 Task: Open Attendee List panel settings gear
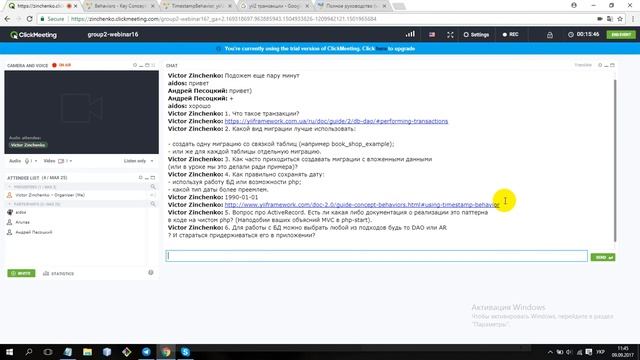pos(140,178)
